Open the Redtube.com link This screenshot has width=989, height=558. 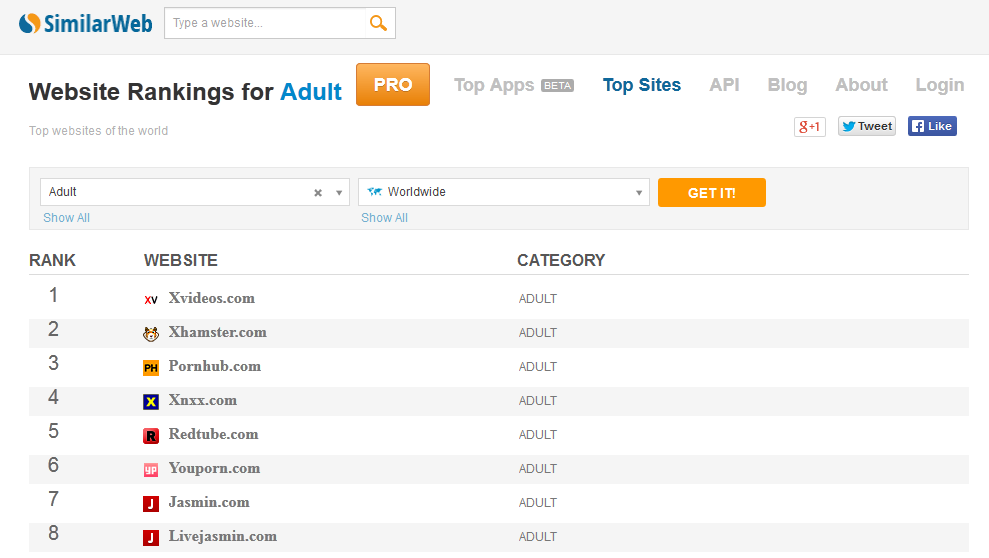(x=213, y=434)
